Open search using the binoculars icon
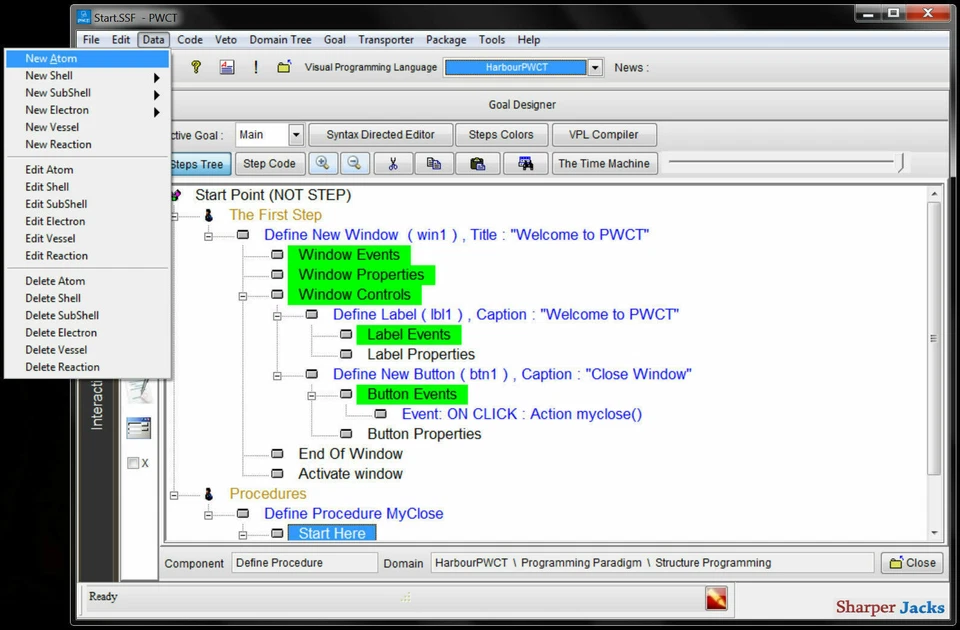The width and height of the screenshot is (960, 630). point(525,163)
